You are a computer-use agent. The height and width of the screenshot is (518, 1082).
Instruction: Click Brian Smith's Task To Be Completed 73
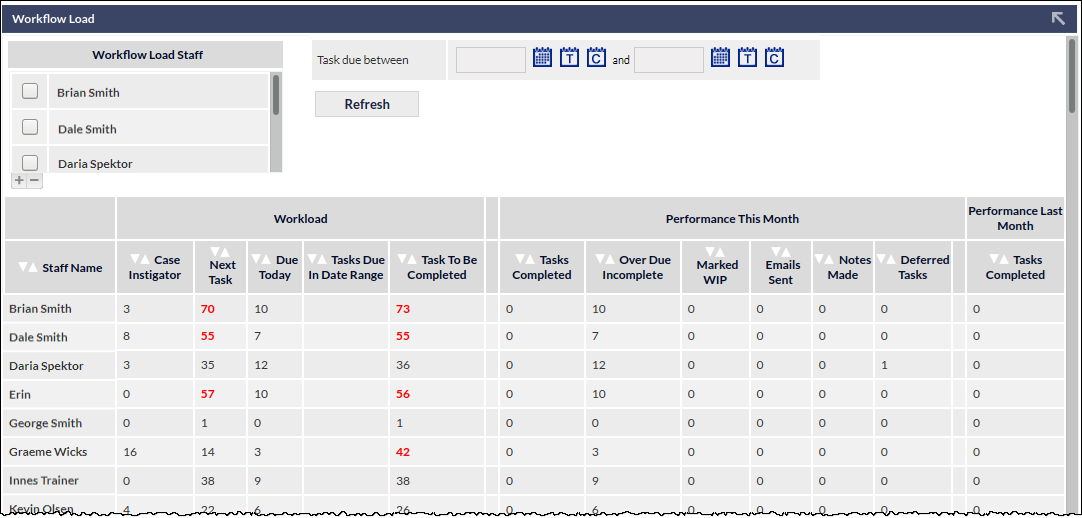pos(403,309)
